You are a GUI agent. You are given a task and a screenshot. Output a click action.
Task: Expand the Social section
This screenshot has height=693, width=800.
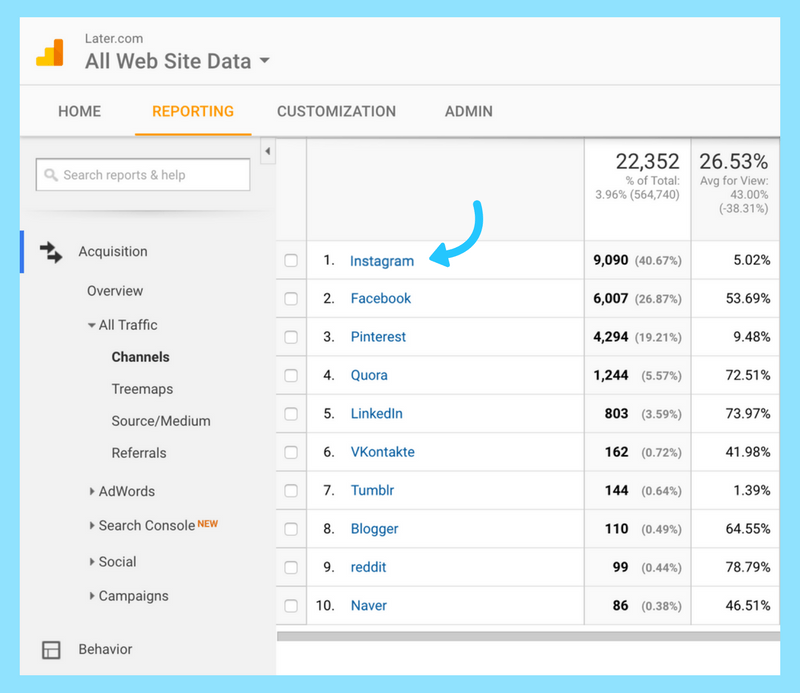[x=92, y=562]
